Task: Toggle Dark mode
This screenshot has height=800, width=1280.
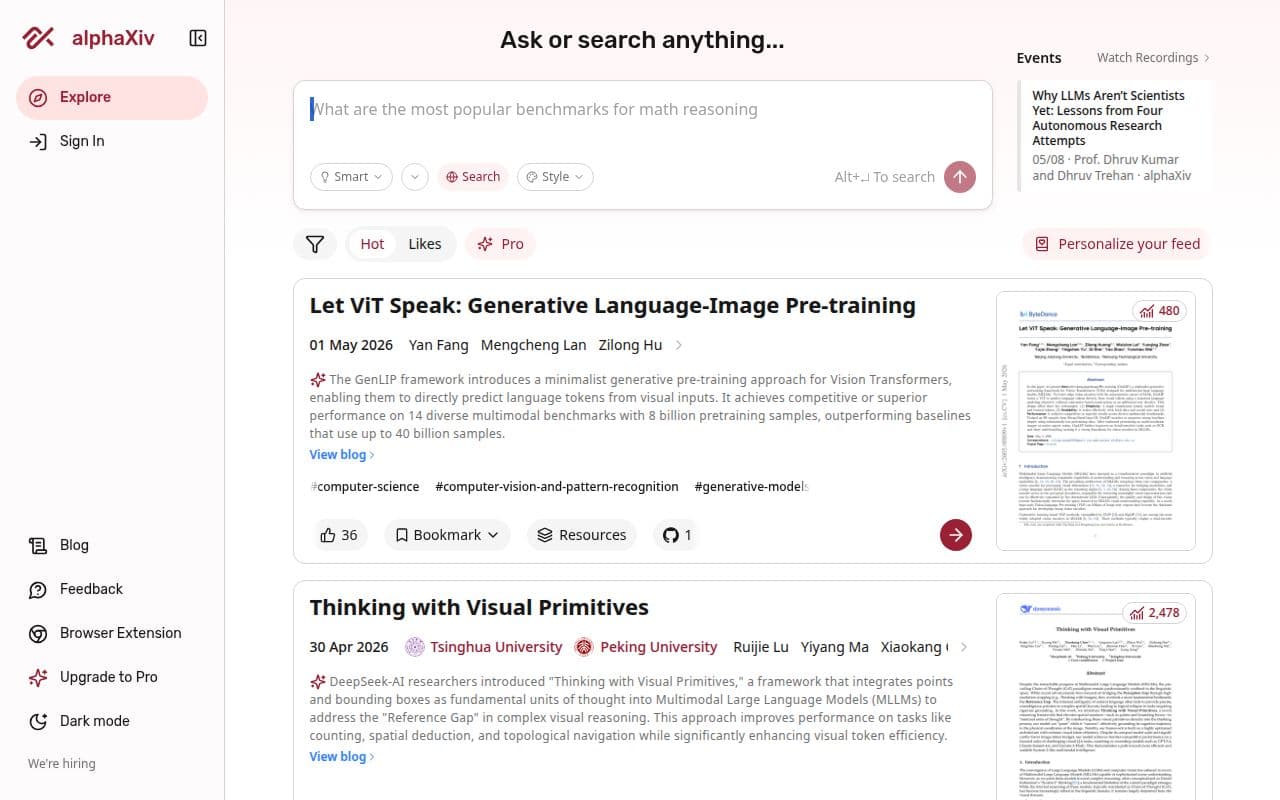Action: 112,721
